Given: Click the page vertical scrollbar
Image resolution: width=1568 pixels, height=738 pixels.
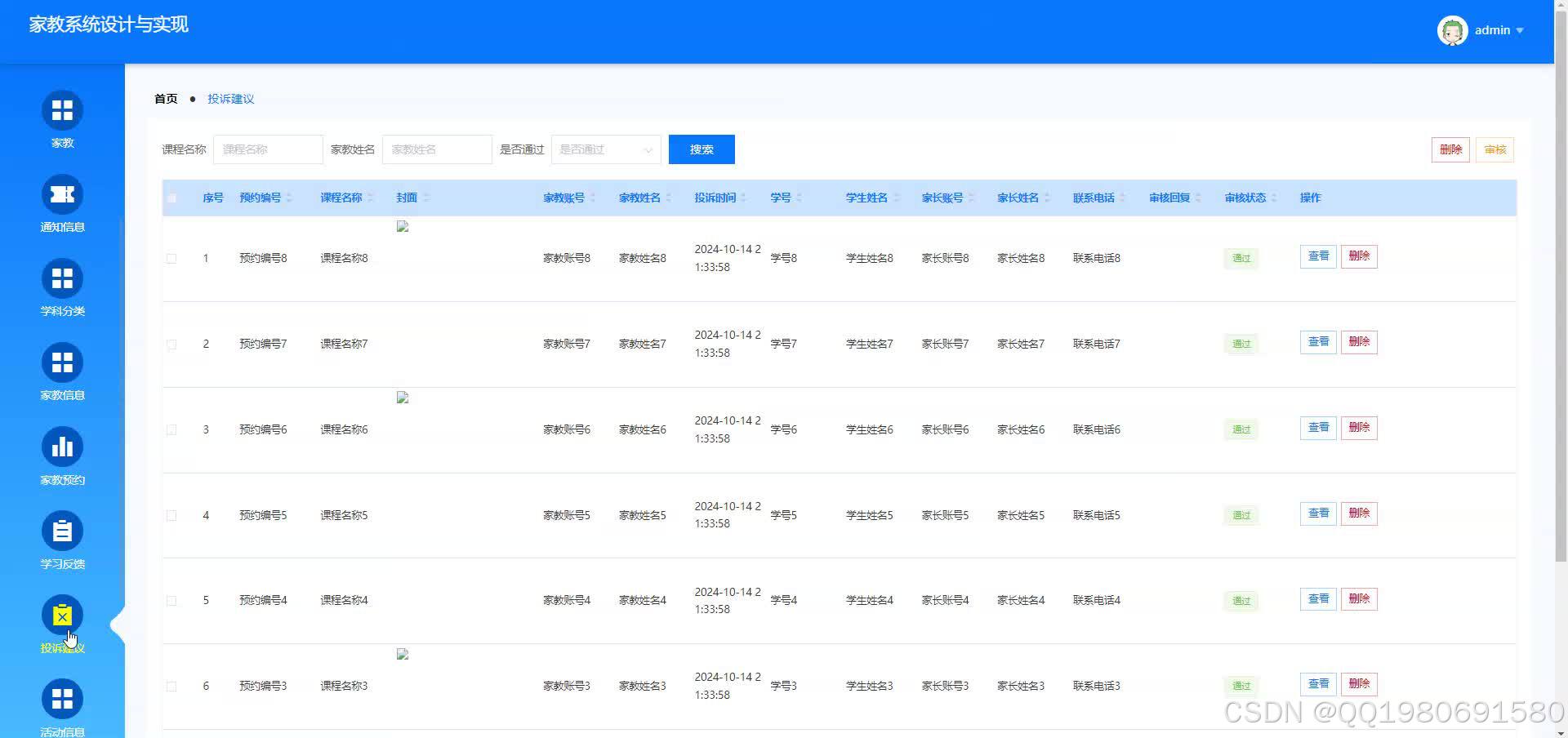Looking at the screenshot, I should point(1561,286).
